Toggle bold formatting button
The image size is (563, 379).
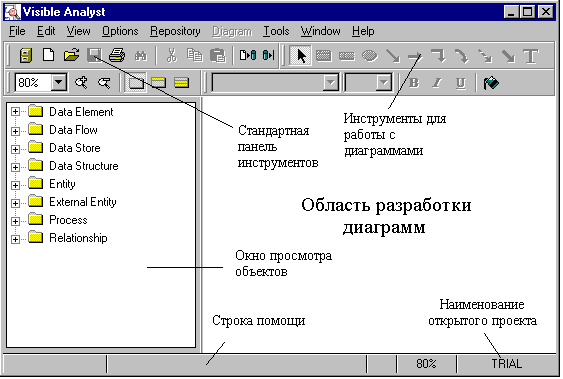point(414,83)
